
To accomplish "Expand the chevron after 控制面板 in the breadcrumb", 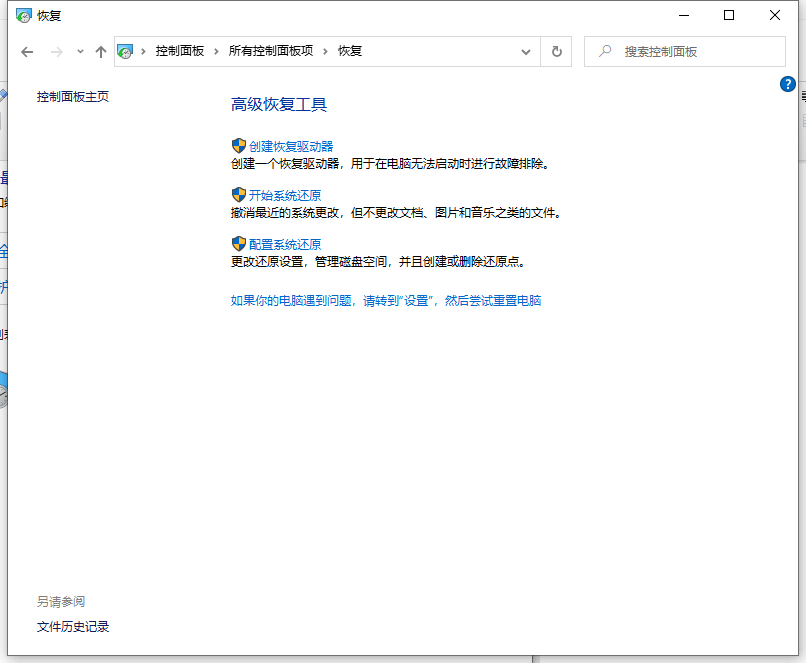I will point(216,51).
